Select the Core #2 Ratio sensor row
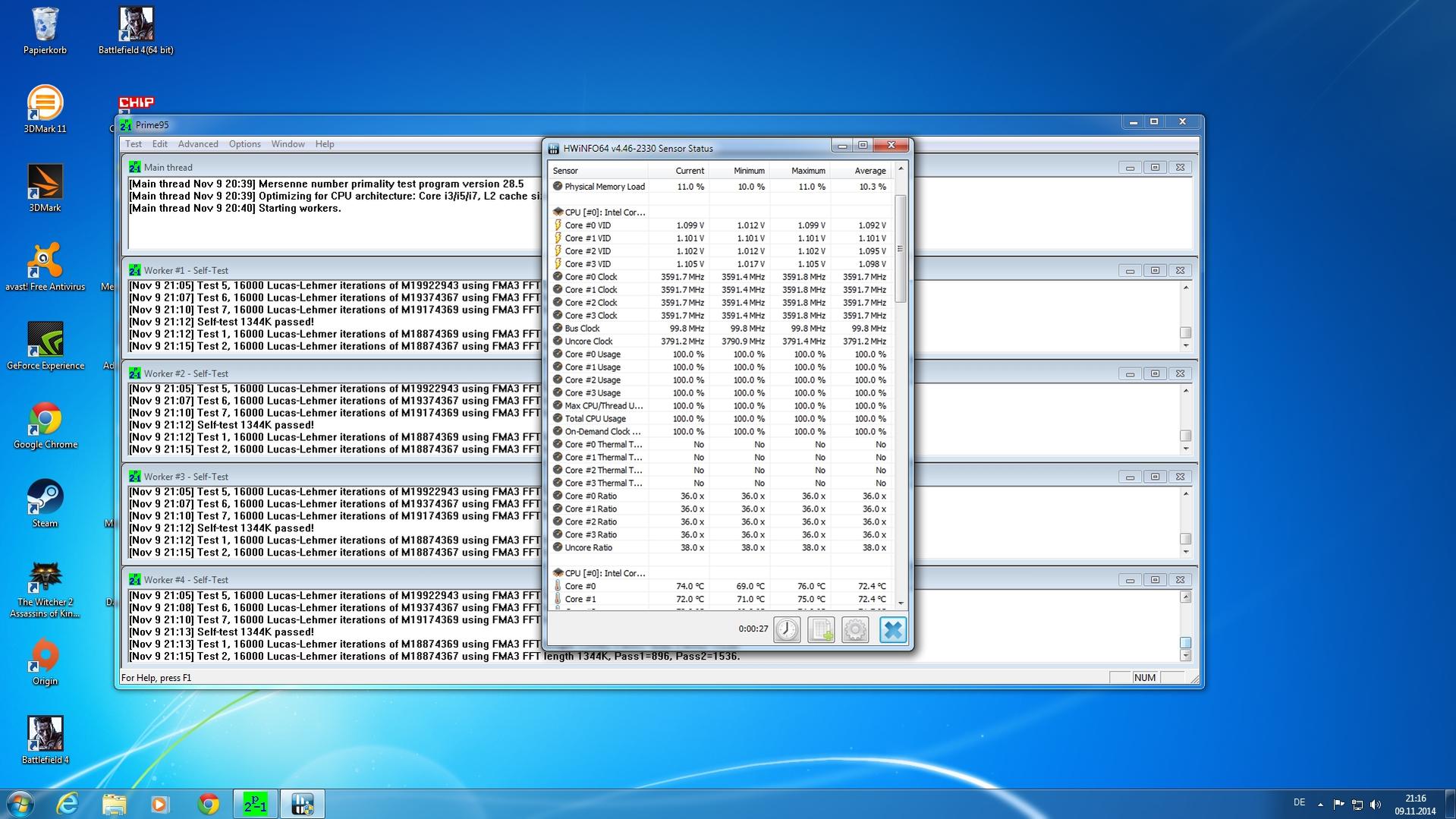Screen dimensions: 1456x819 (x=719, y=522)
